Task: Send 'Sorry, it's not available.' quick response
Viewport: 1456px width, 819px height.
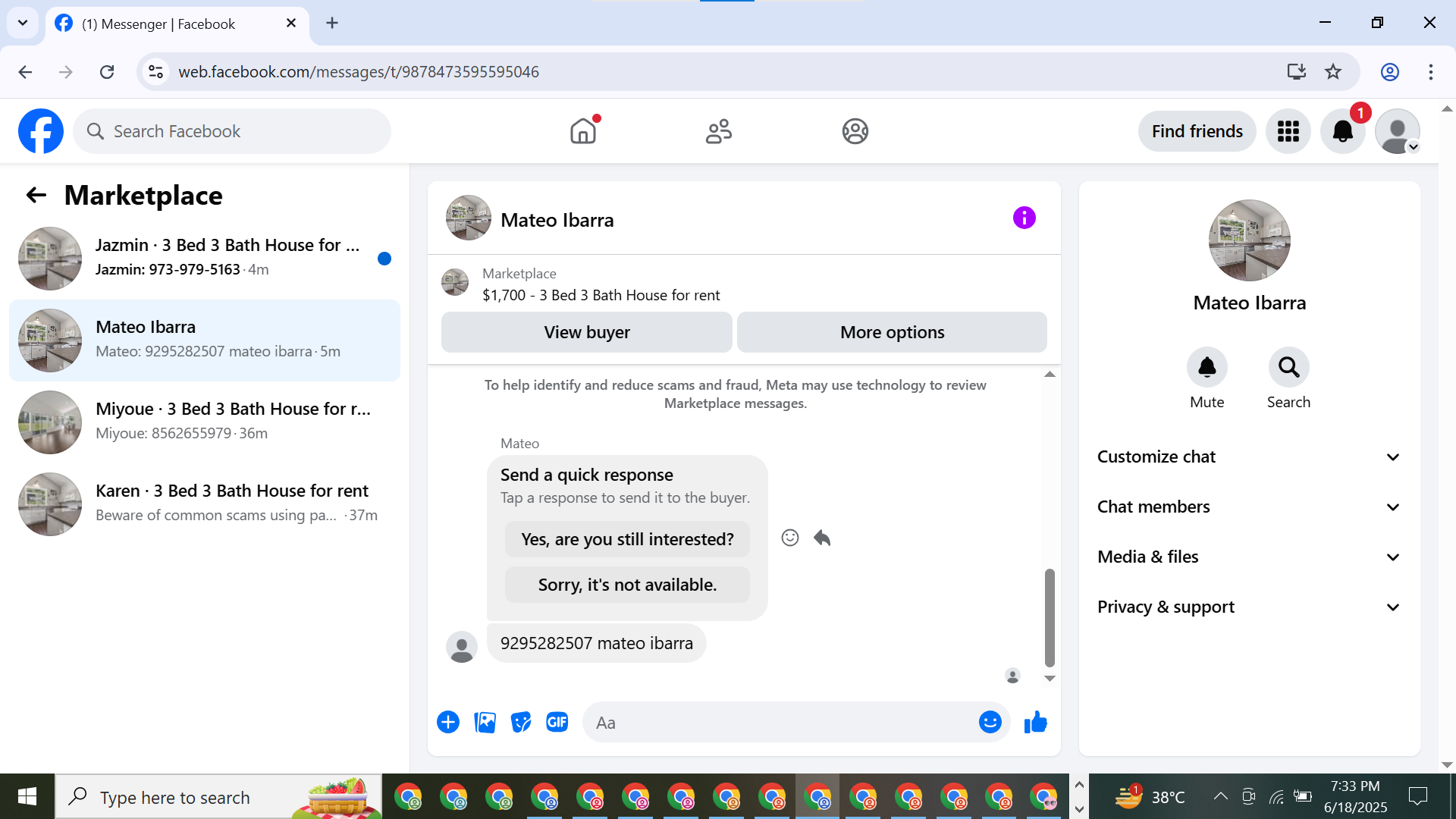Action: (x=627, y=585)
